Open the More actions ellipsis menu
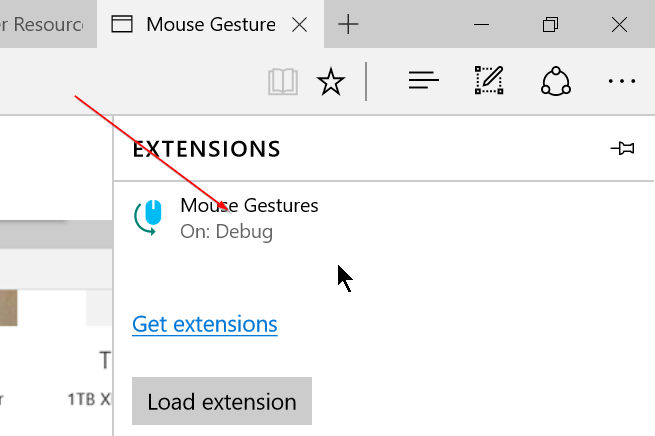The width and height of the screenshot is (655, 436). click(622, 81)
